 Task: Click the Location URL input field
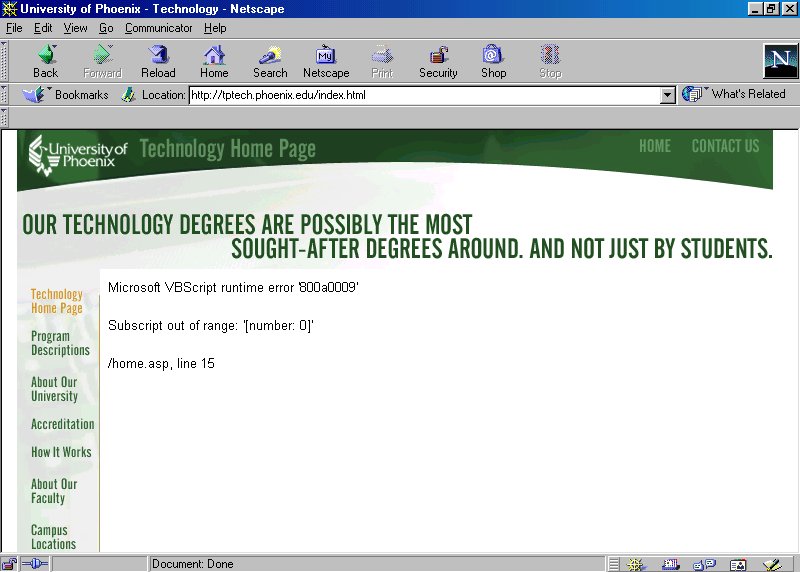[424, 95]
